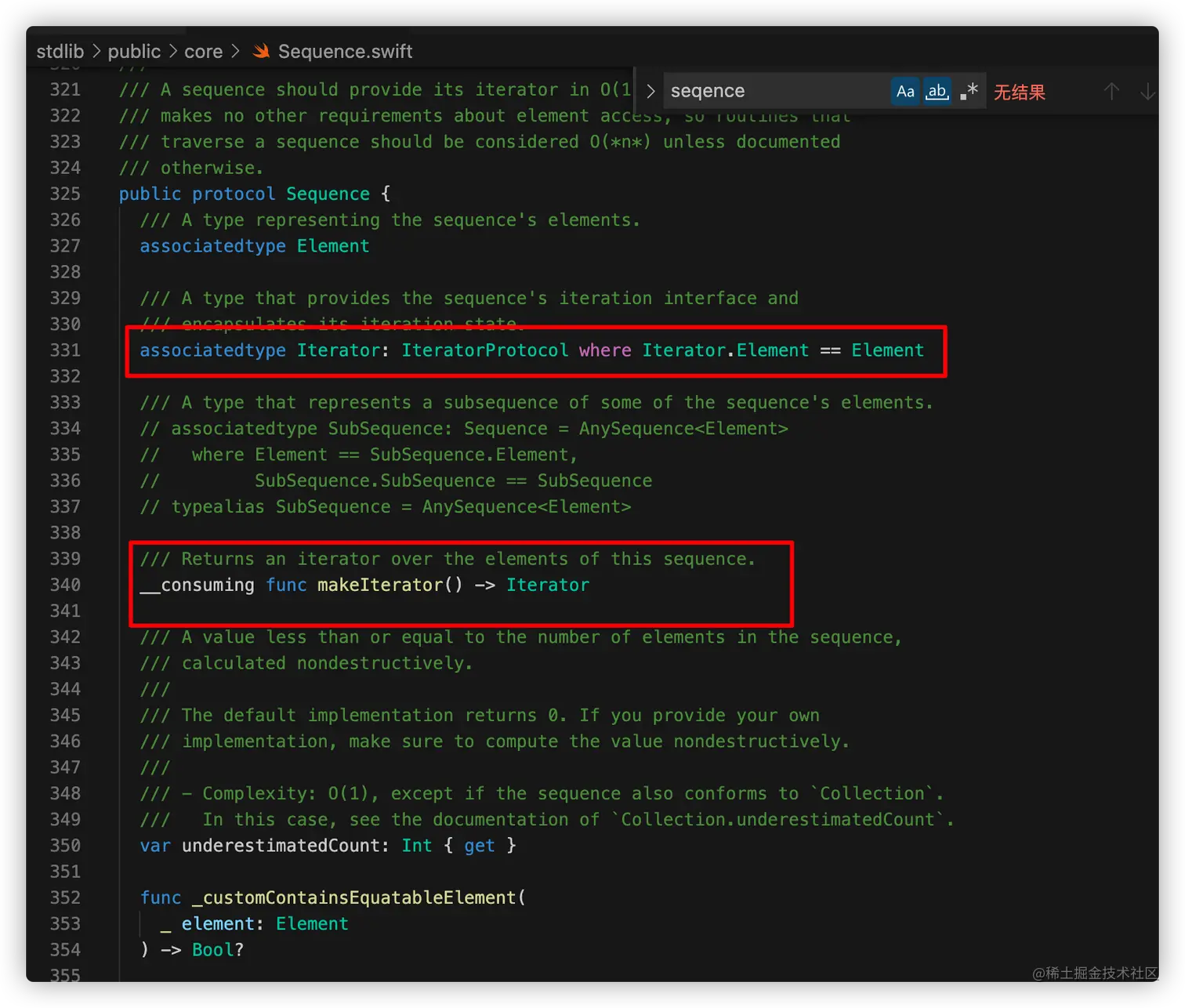Open the public breadcrumb segment

pos(134,51)
